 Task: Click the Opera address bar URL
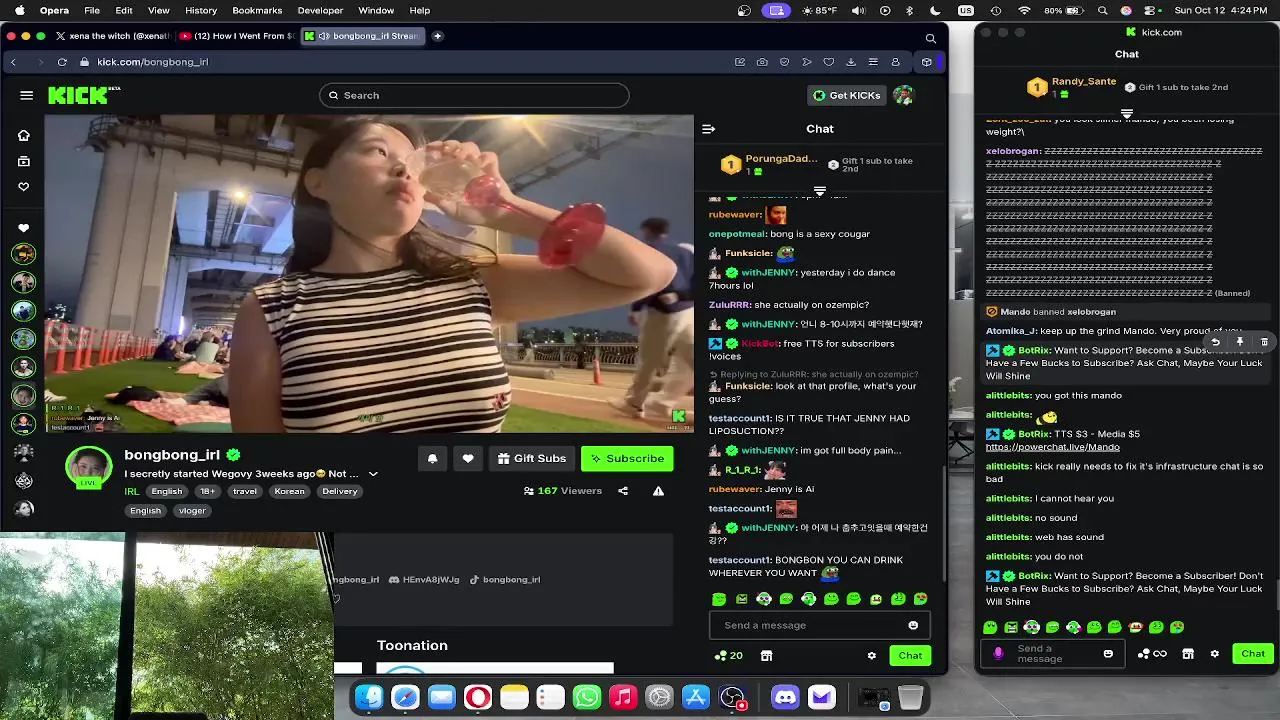pos(152,62)
